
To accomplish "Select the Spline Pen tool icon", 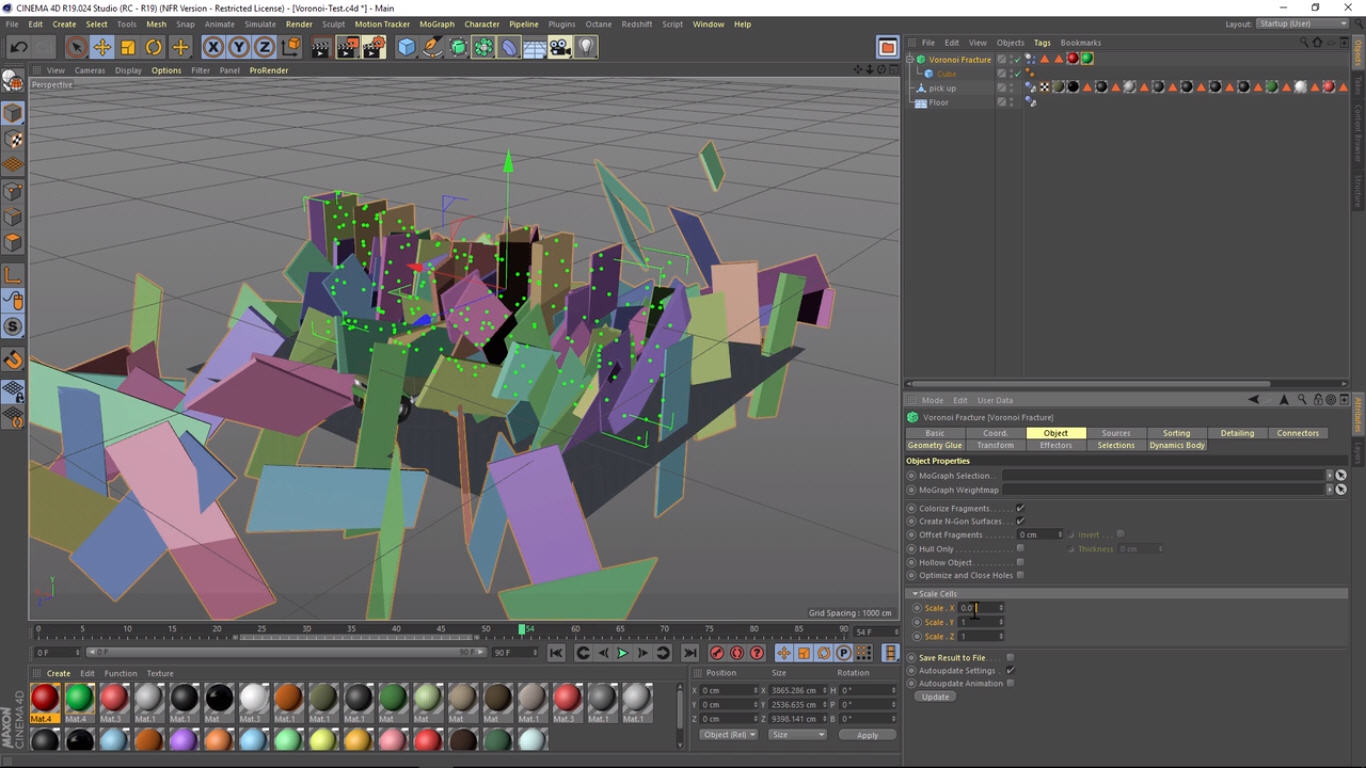I will [x=432, y=47].
